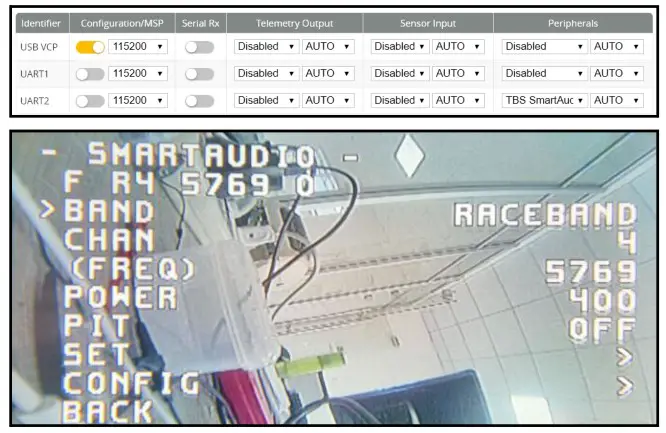Viewport: 666px width, 433px height.
Task: Open USB VCP MSP baud rate 115200 dropdown
Action: click(x=138, y=46)
